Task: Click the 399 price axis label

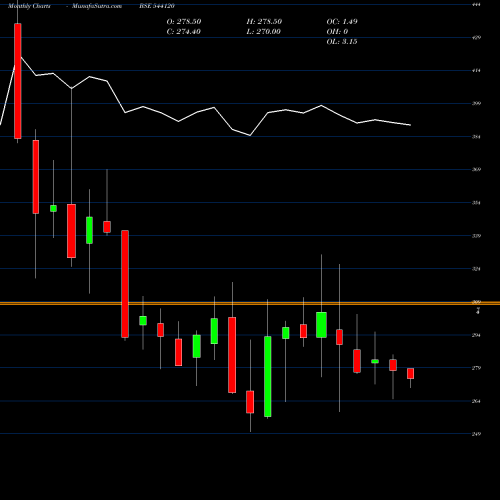Action: (x=476, y=103)
